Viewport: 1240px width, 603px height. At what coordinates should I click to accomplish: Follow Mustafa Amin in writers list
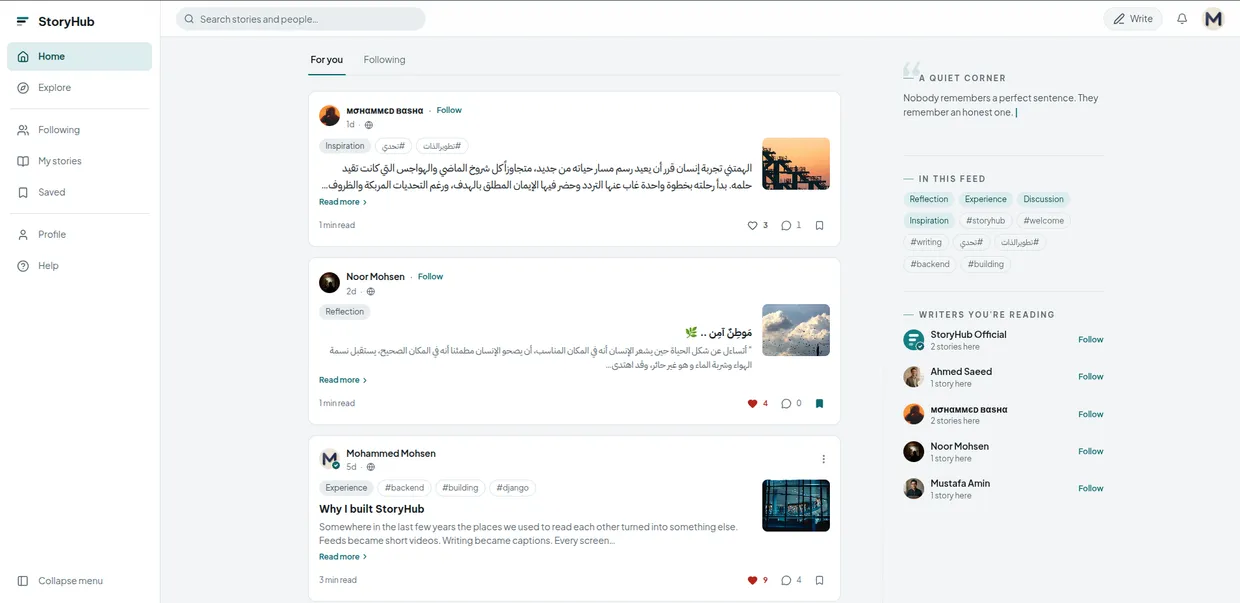pos(1090,489)
